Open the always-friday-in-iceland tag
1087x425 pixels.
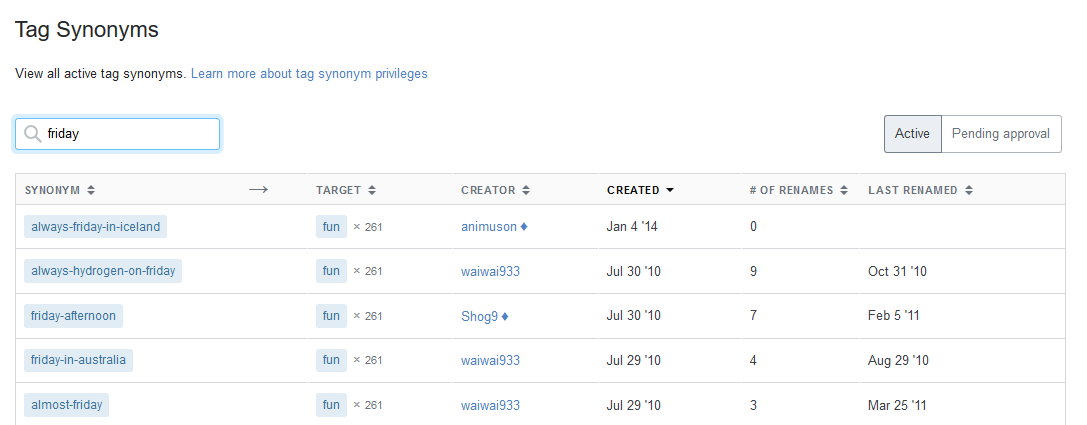tap(95, 227)
